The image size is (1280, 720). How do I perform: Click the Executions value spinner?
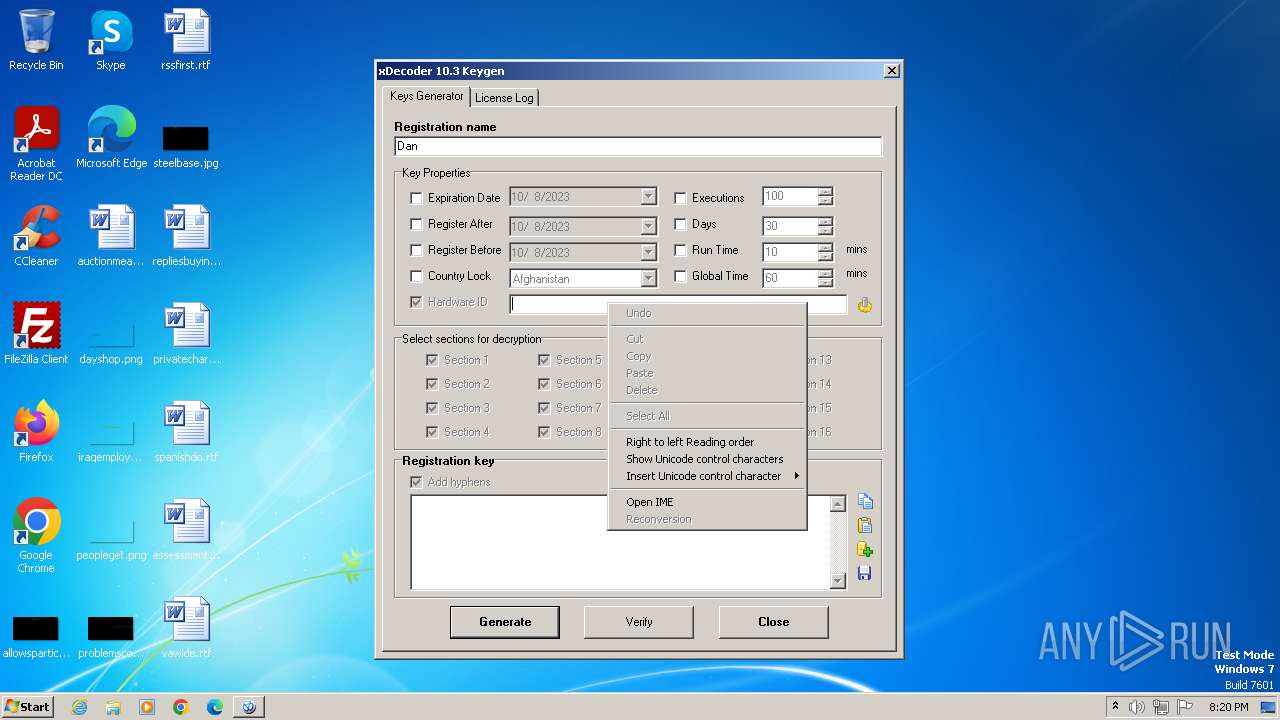[x=825, y=197]
